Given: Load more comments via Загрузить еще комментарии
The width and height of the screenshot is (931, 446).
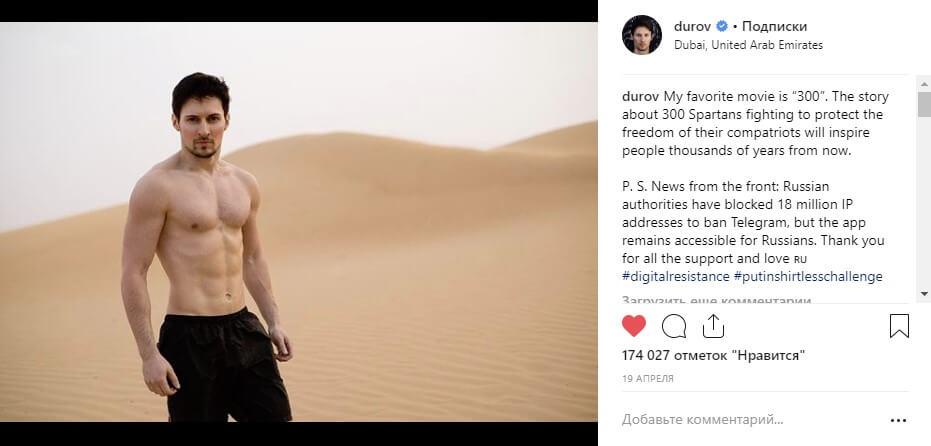Looking at the screenshot, I should [716, 301].
